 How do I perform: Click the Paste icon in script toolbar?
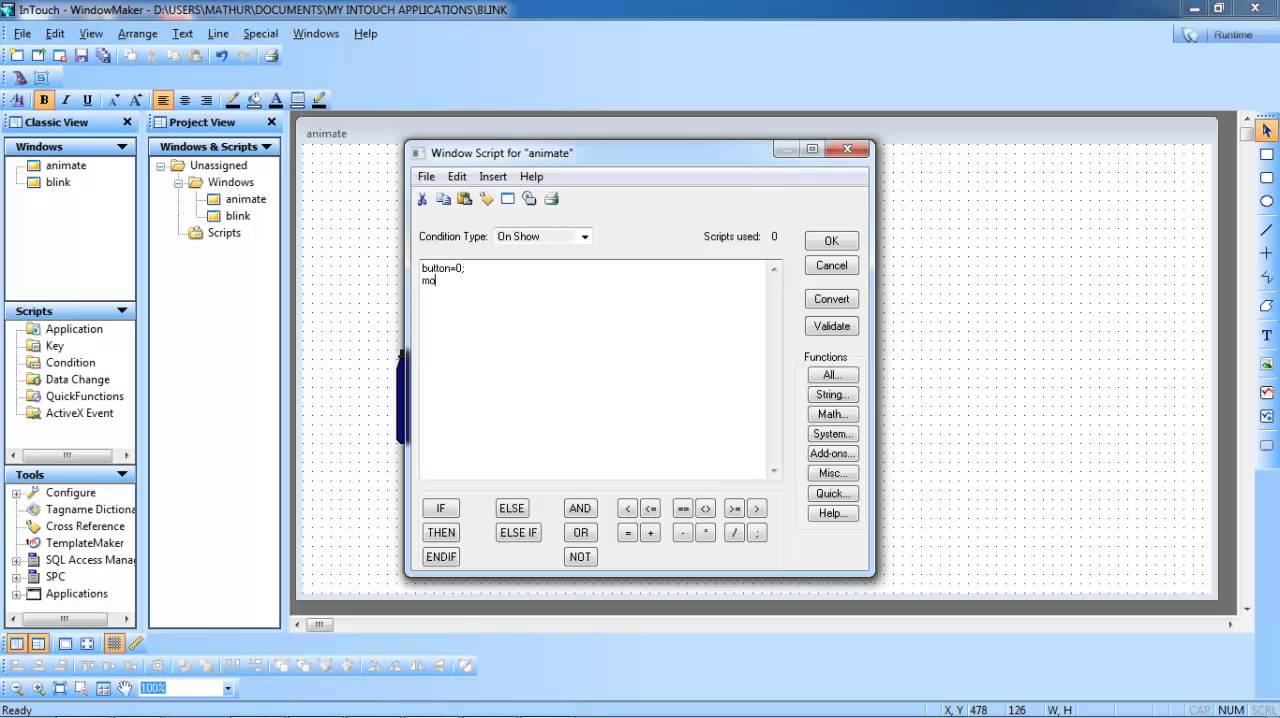(465, 199)
